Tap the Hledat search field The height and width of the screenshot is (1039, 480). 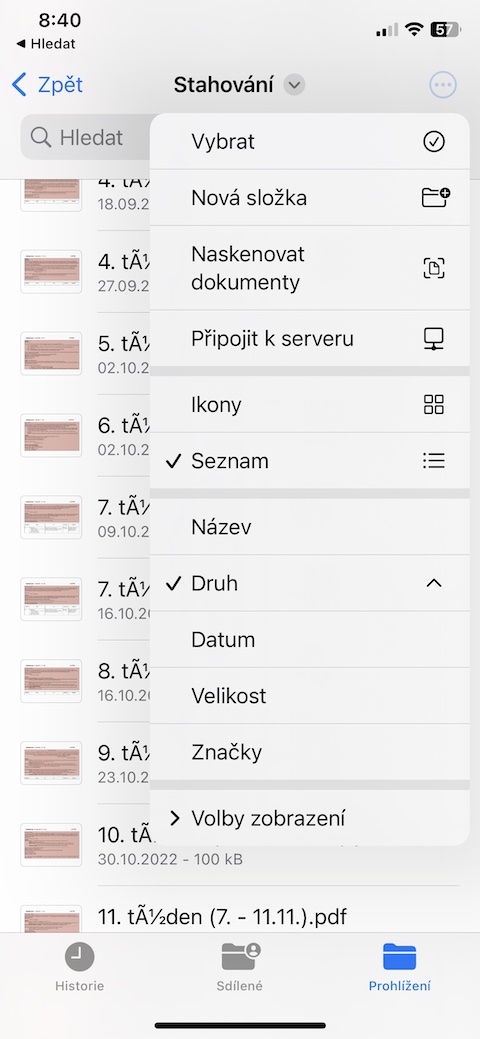86,137
